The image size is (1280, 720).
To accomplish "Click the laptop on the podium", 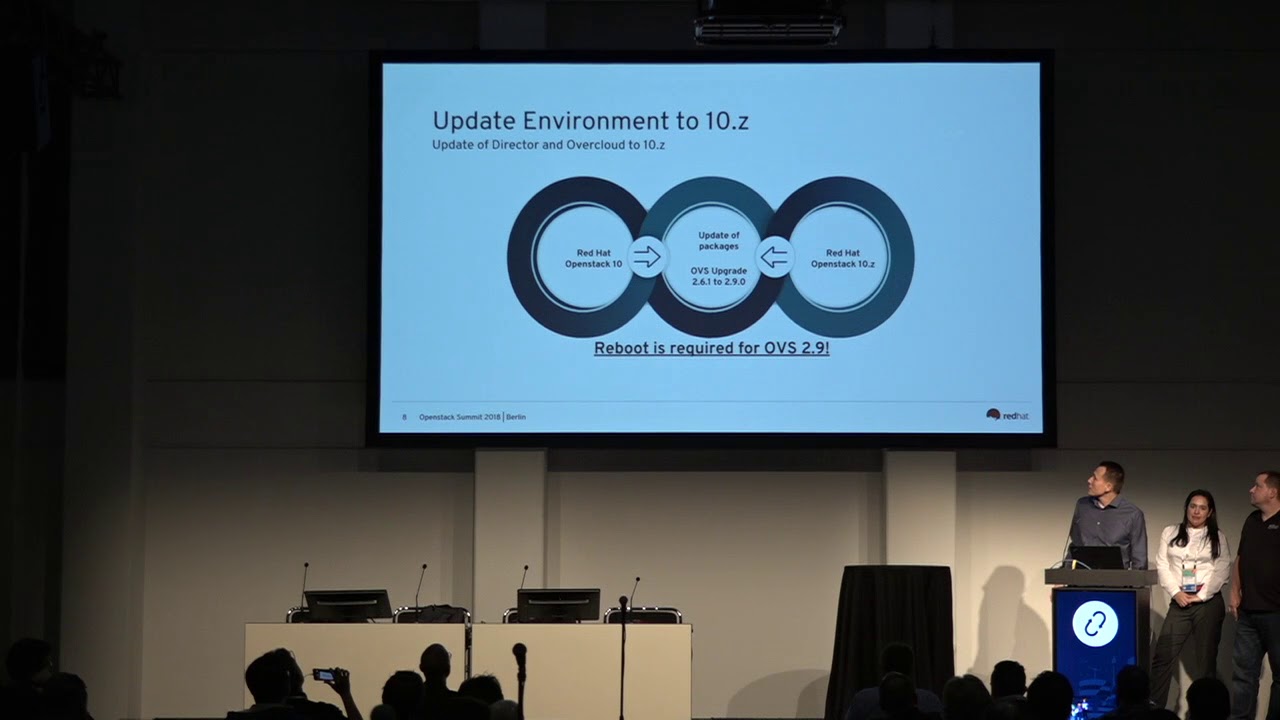I will click(x=1097, y=558).
